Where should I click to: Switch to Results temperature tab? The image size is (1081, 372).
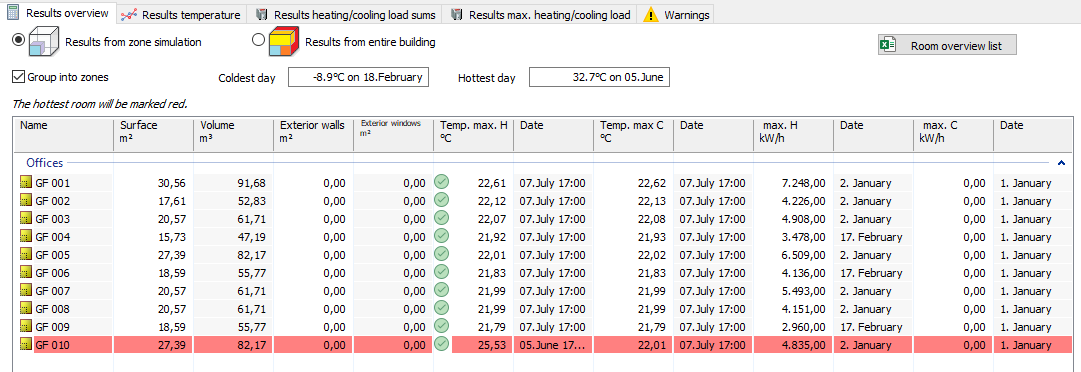coord(181,14)
